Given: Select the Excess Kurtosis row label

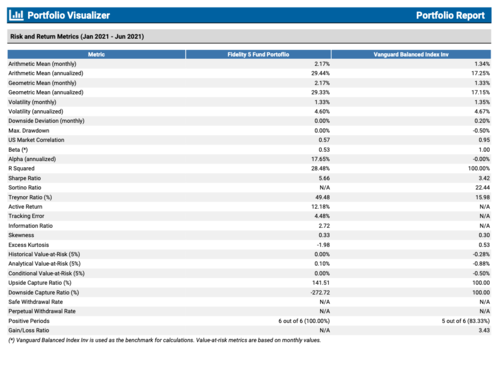Looking at the screenshot, I should point(28,245).
